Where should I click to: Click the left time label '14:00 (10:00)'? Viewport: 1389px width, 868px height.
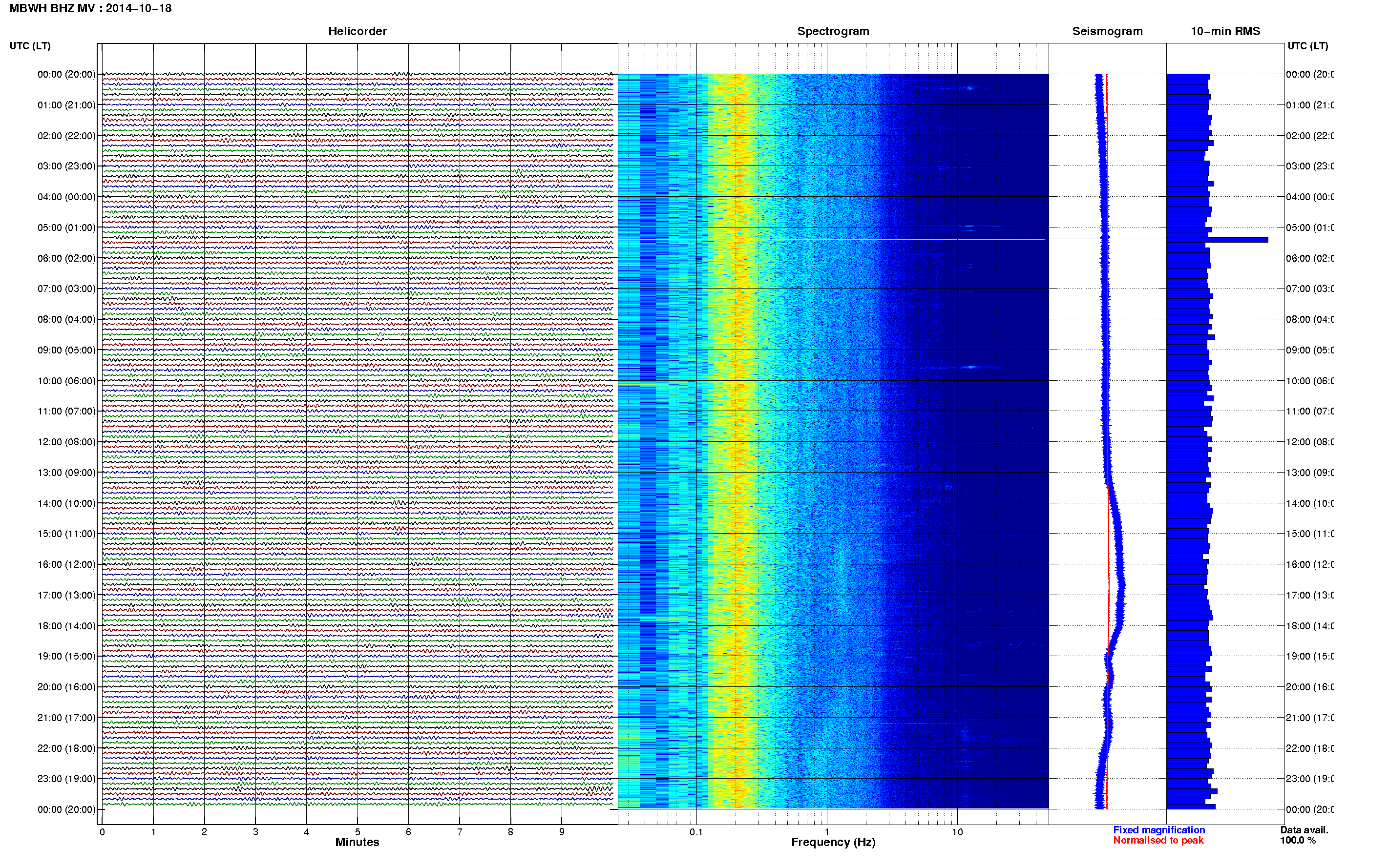coord(66,503)
